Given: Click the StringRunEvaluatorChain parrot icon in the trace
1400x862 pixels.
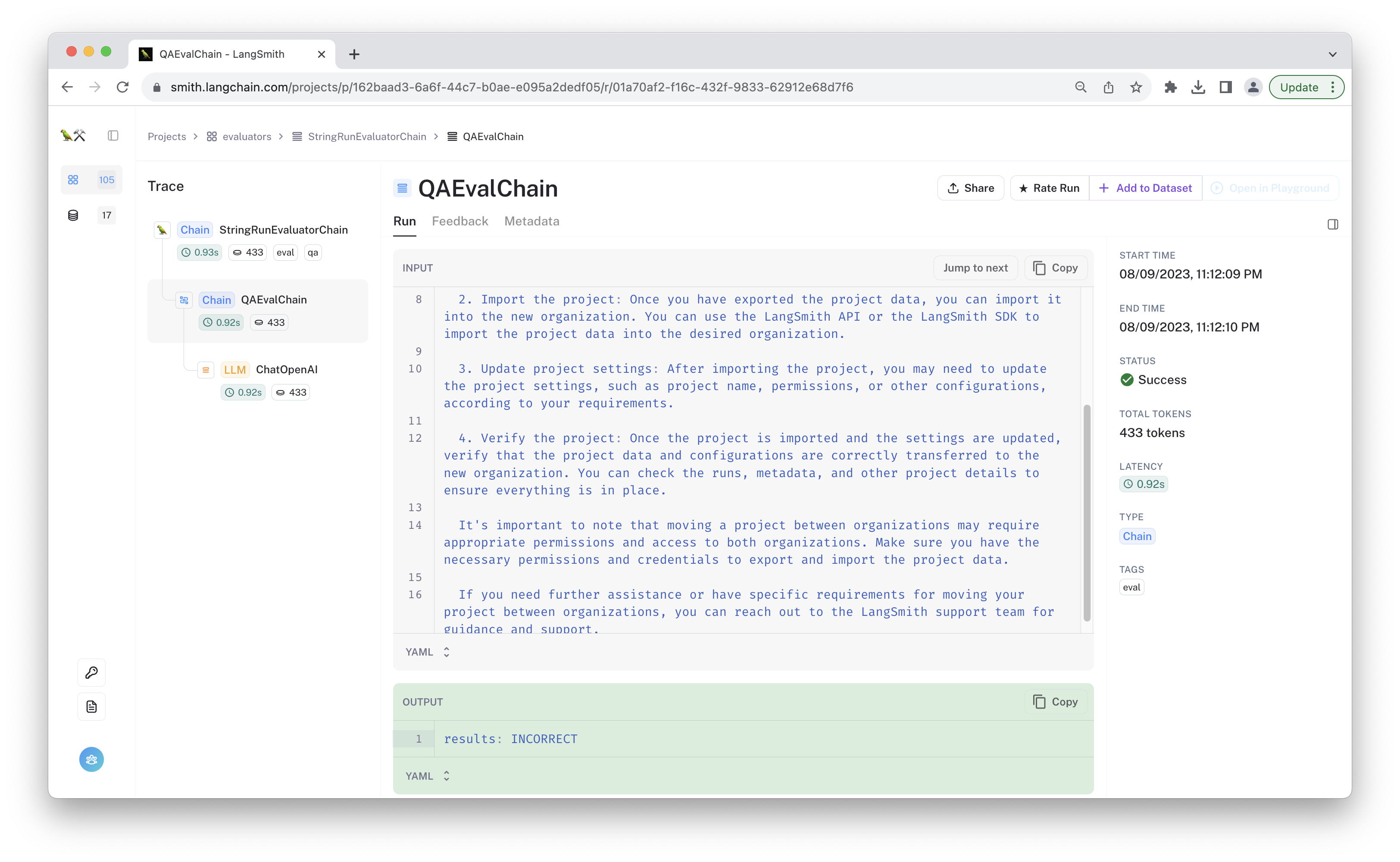Looking at the screenshot, I should [162, 230].
